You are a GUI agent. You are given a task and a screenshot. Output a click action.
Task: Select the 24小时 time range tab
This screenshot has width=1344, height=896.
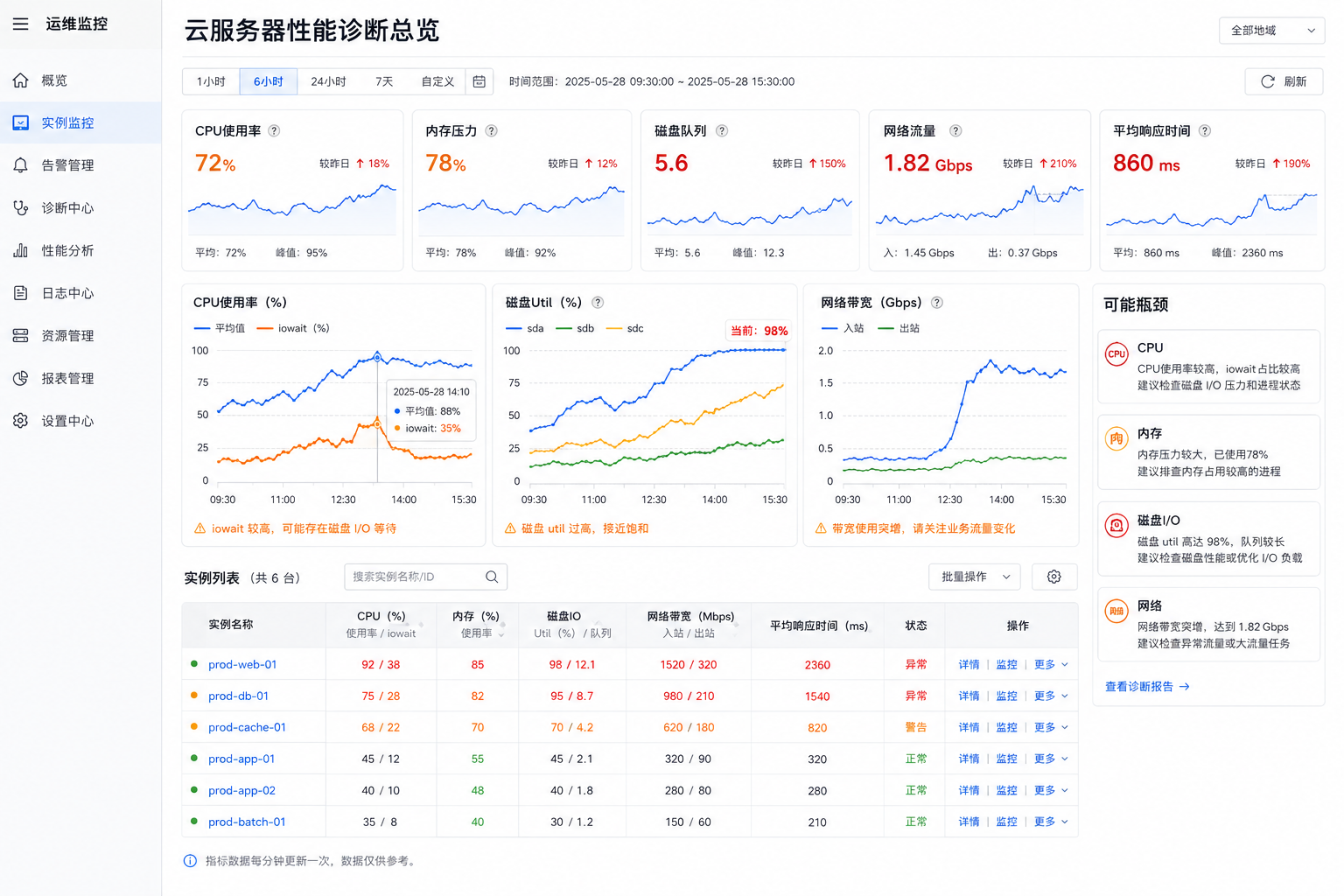click(x=328, y=81)
